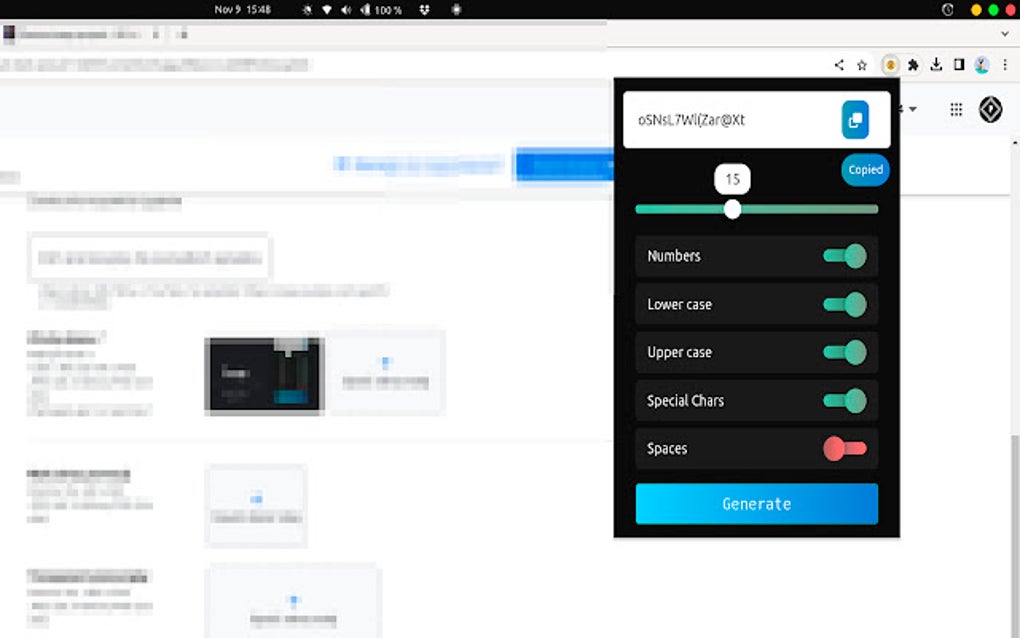Open the password generator extension icon in toolbar
This screenshot has width=1020, height=638.
coord(889,64)
